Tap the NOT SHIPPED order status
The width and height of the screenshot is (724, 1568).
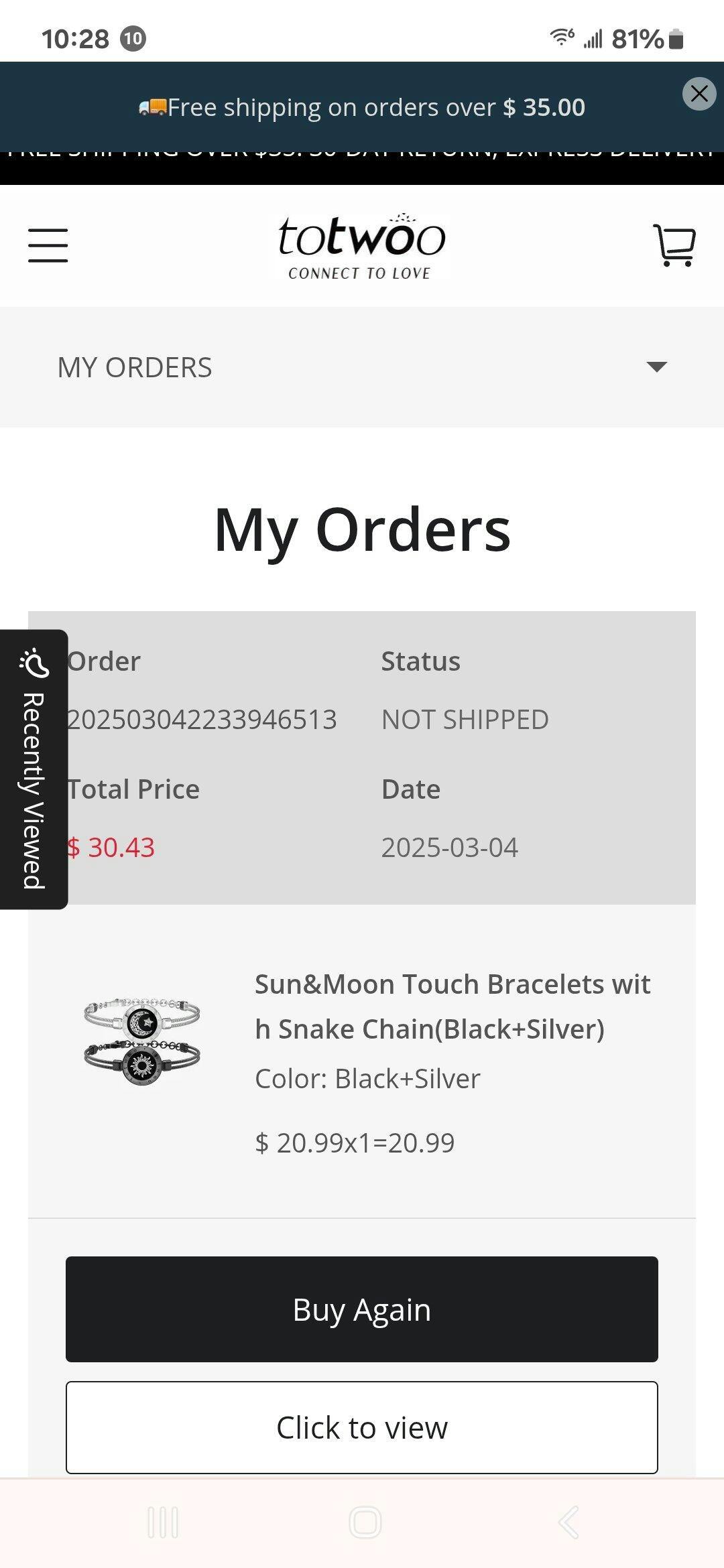[465, 720]
